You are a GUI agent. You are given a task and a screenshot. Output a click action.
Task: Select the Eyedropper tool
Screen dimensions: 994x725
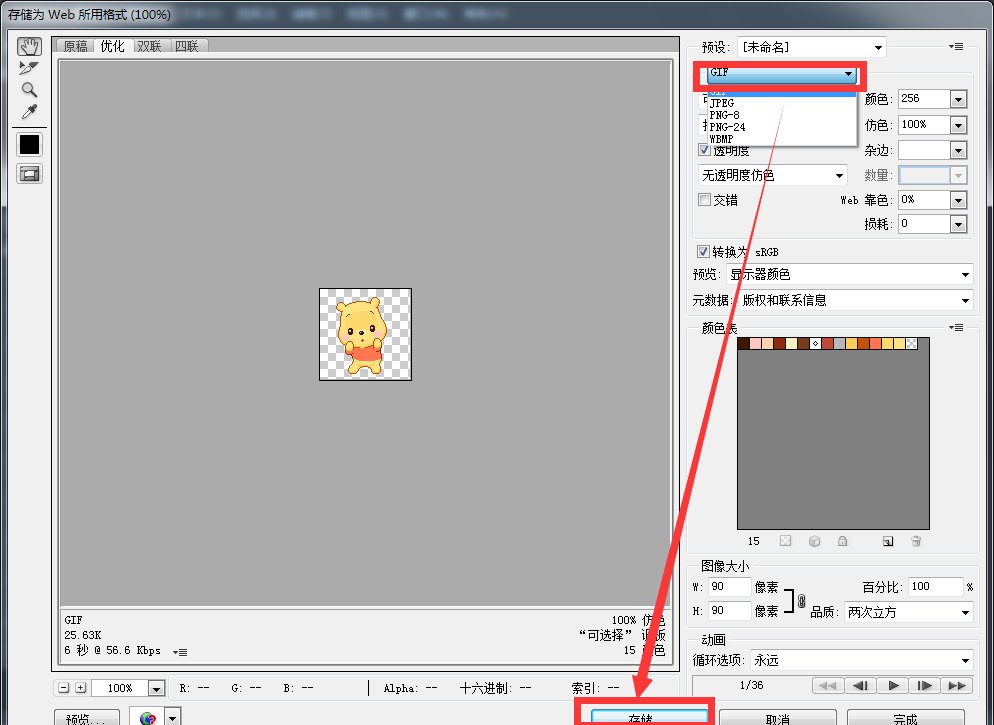tap(29, 112)
